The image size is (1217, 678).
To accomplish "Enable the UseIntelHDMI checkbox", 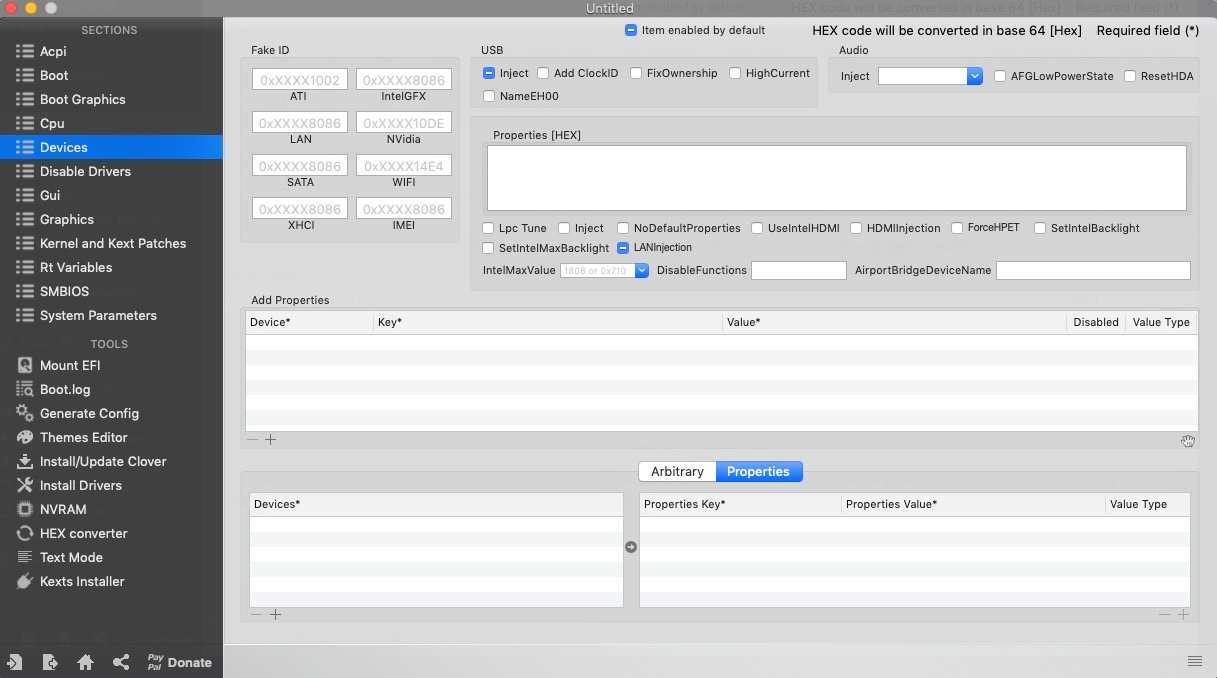I will pyautogui.click(x=757, y=228).
